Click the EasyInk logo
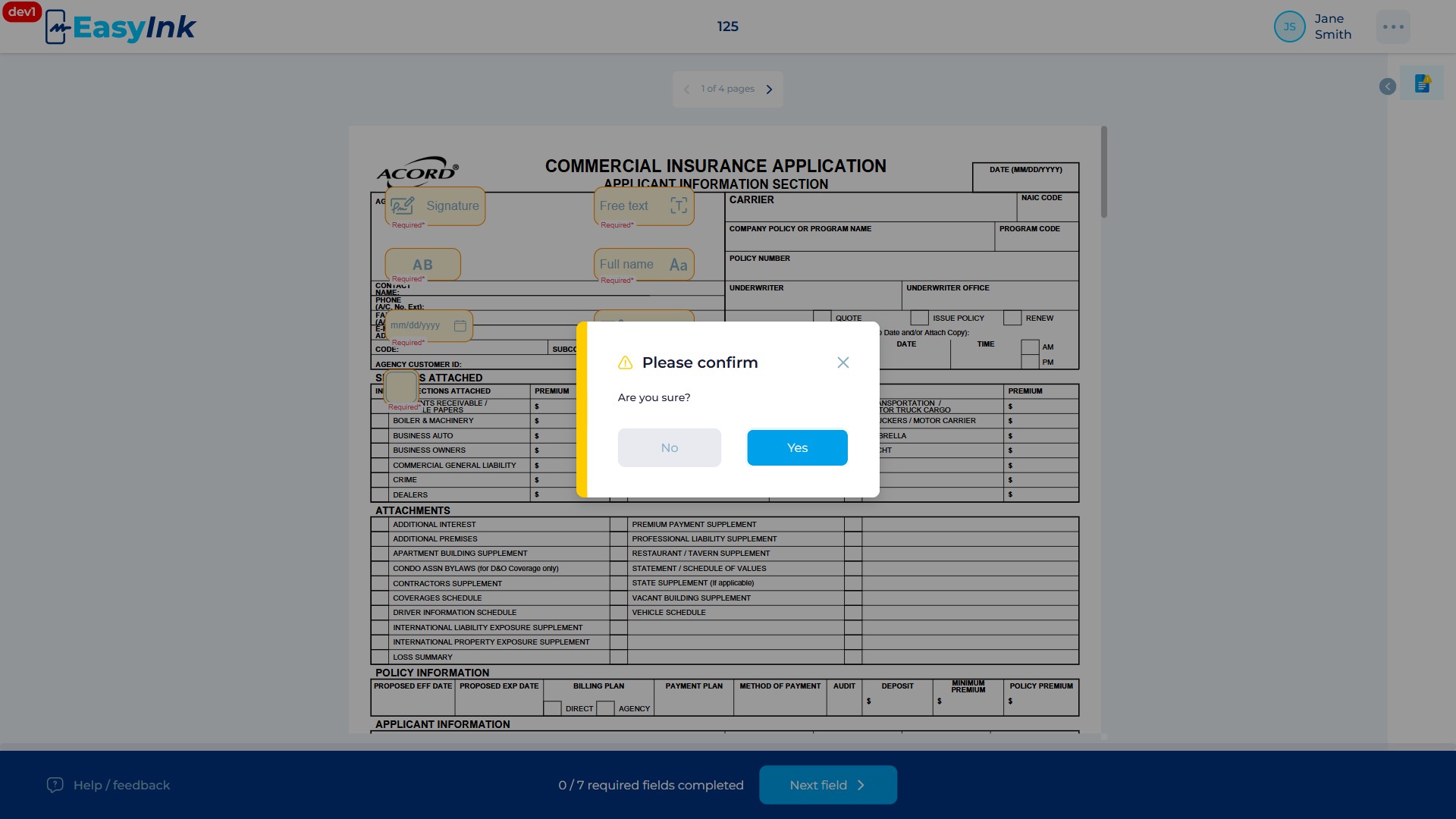Image resolution: width=1456 pixels, height=819 pixels. (x=121, y=27)
